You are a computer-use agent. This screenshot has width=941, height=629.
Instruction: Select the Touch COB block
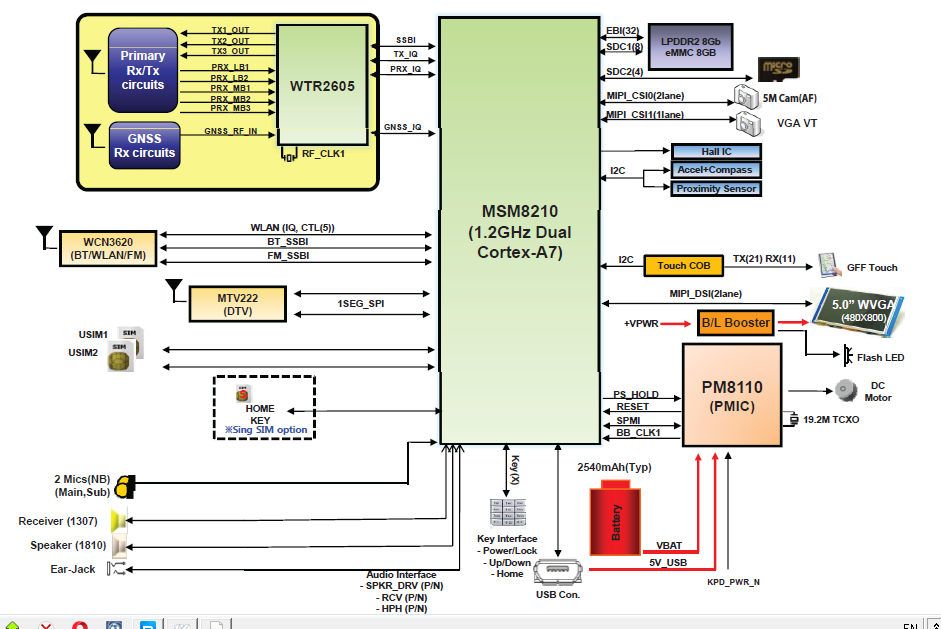click(684, 265)
